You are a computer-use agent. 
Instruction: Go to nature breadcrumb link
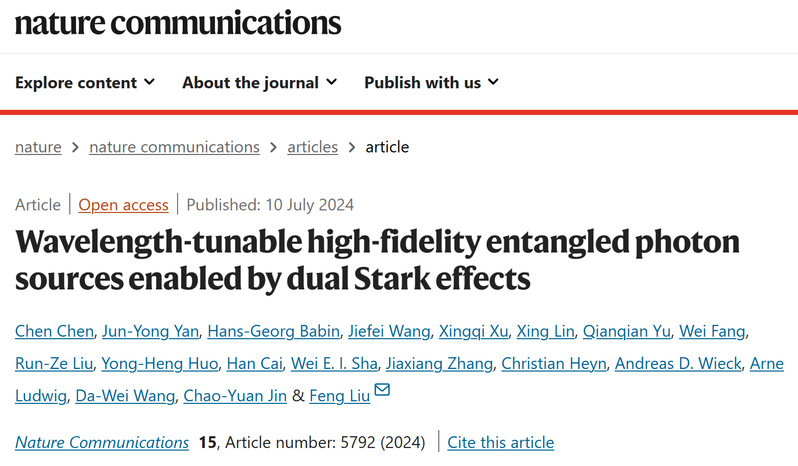pyautogui.click(x=38, y=147)
